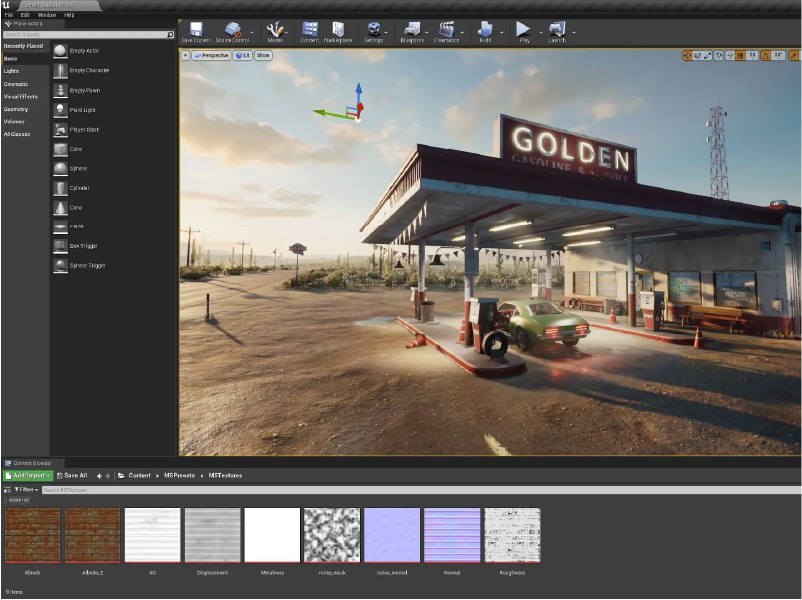Select the scale gizmo mode icon
Viewport: 802px width, 600px height.
pos(708,55)
